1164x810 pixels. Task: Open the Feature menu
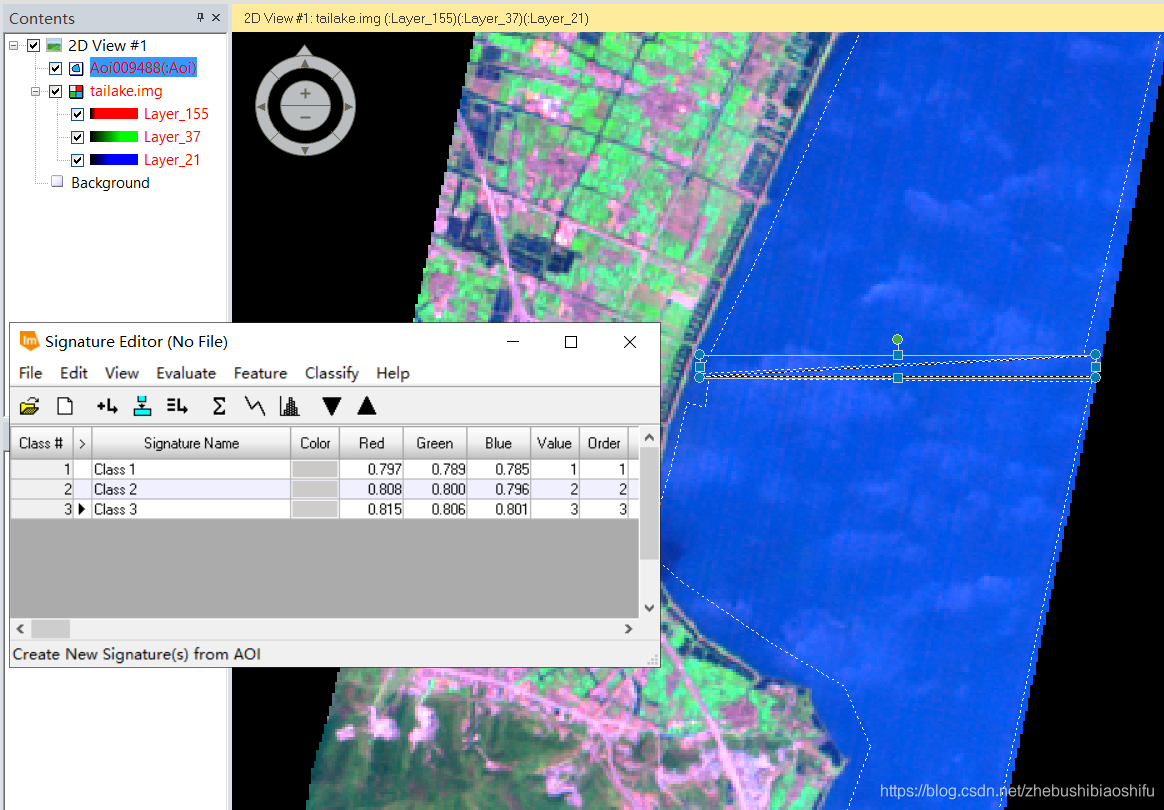(260, 373)
